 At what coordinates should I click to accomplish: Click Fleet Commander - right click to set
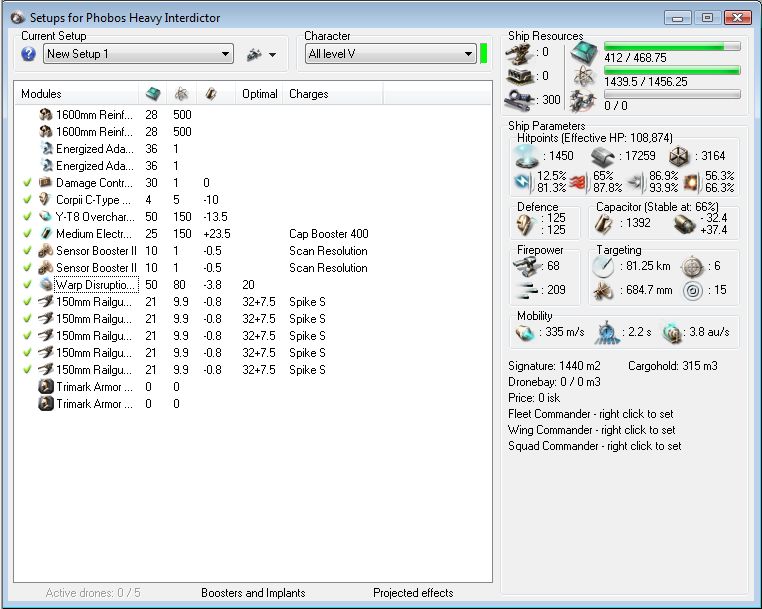[590, 414]
